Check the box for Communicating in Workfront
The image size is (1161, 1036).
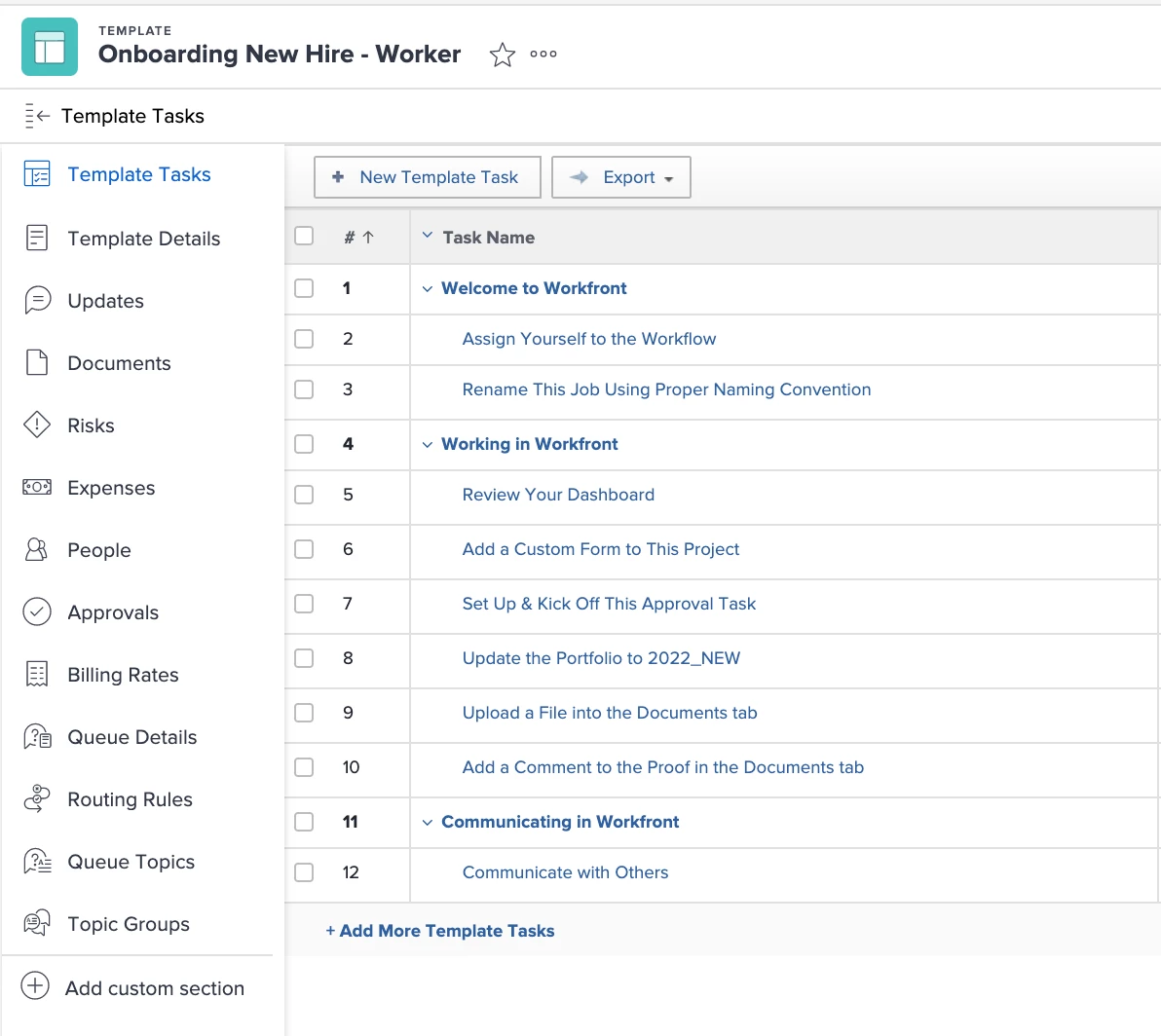[304, 822]
